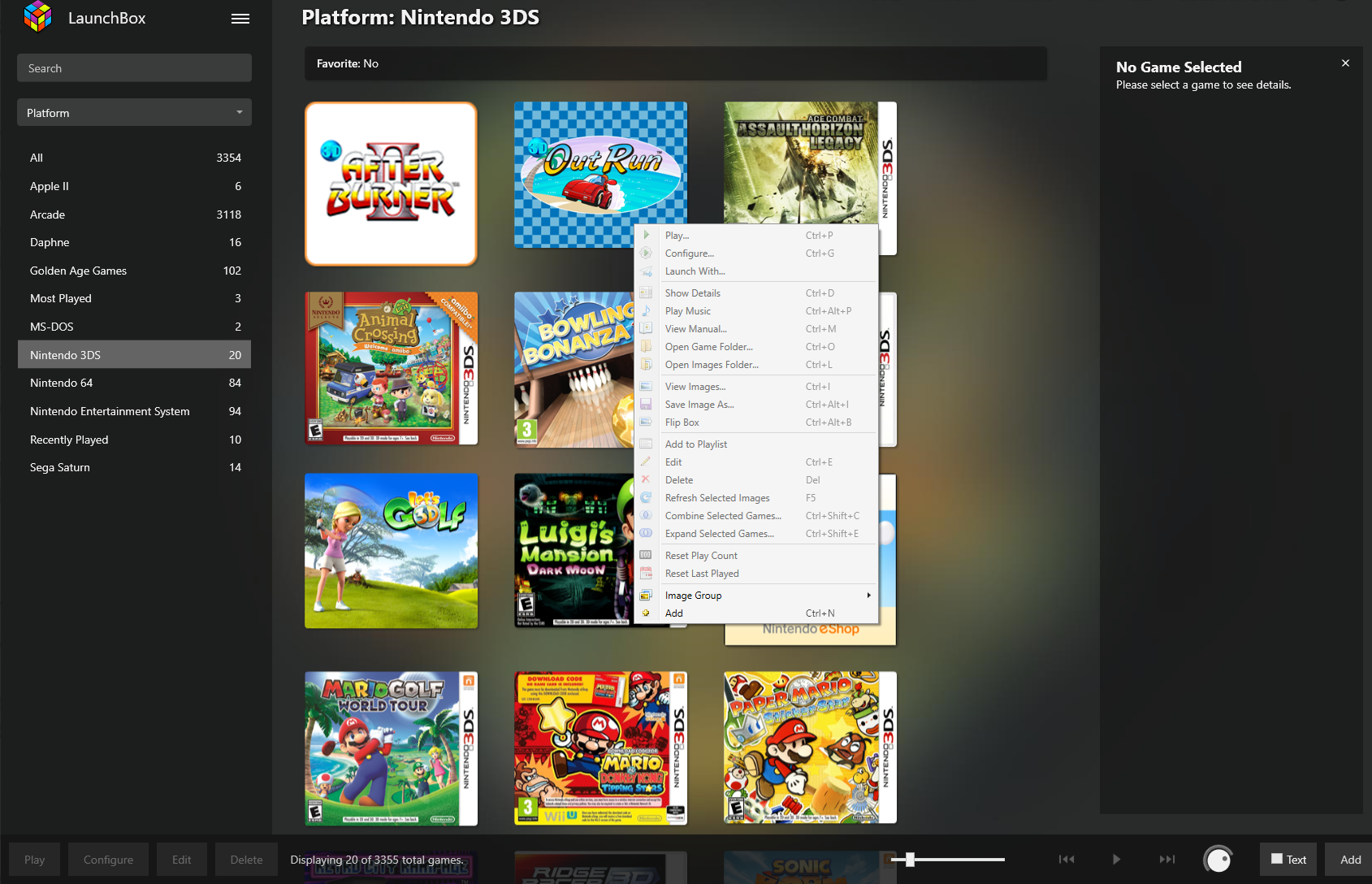Click the red Delete X icon
Viewport: 1372px width, 884px height.
tap(647, 479)
